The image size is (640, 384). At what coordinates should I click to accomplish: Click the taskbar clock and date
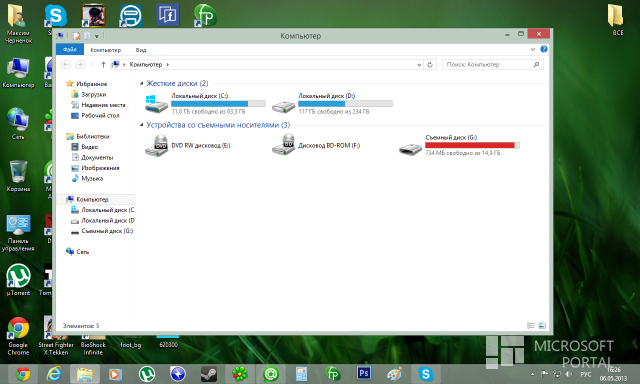[x=613, y=374]
